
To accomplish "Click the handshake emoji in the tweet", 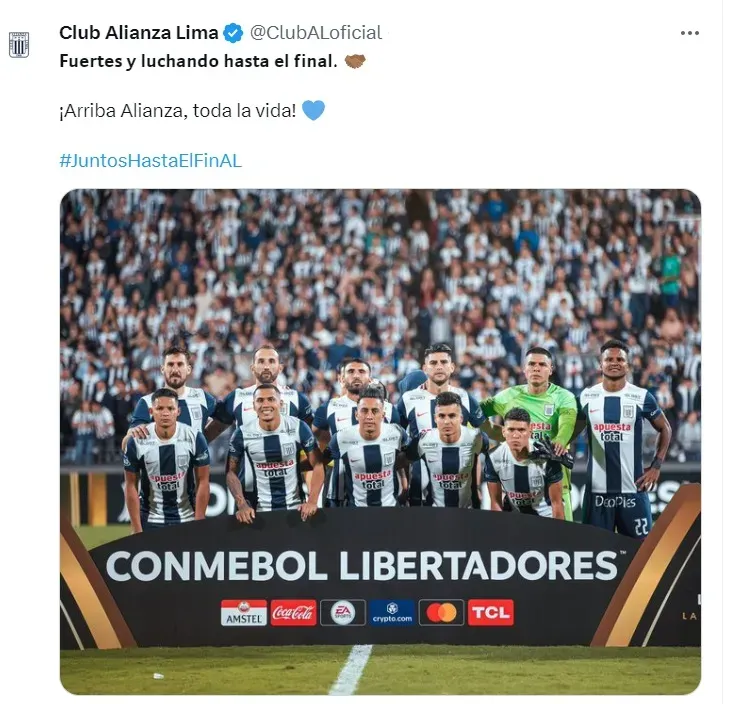I will coord(355,61).
